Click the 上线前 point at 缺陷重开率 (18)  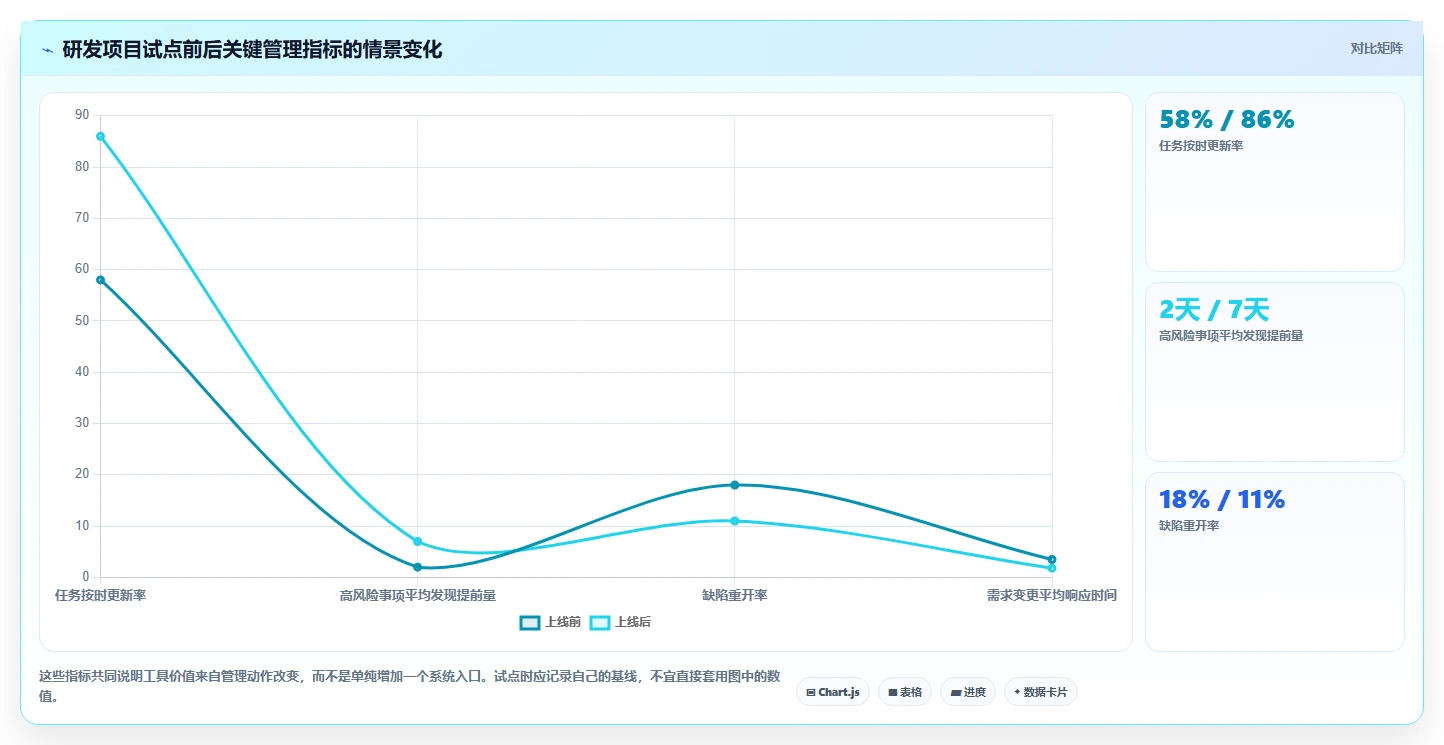[734, 485]
